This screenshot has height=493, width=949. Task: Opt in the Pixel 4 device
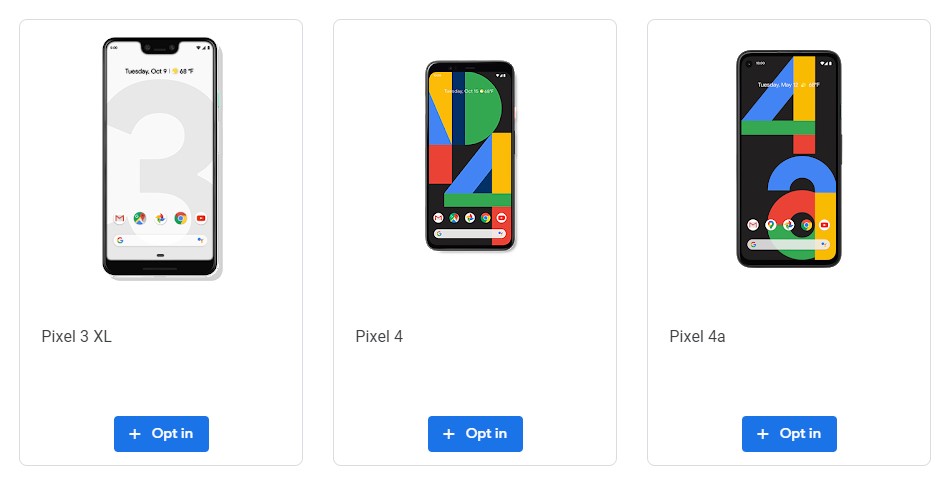475,434
